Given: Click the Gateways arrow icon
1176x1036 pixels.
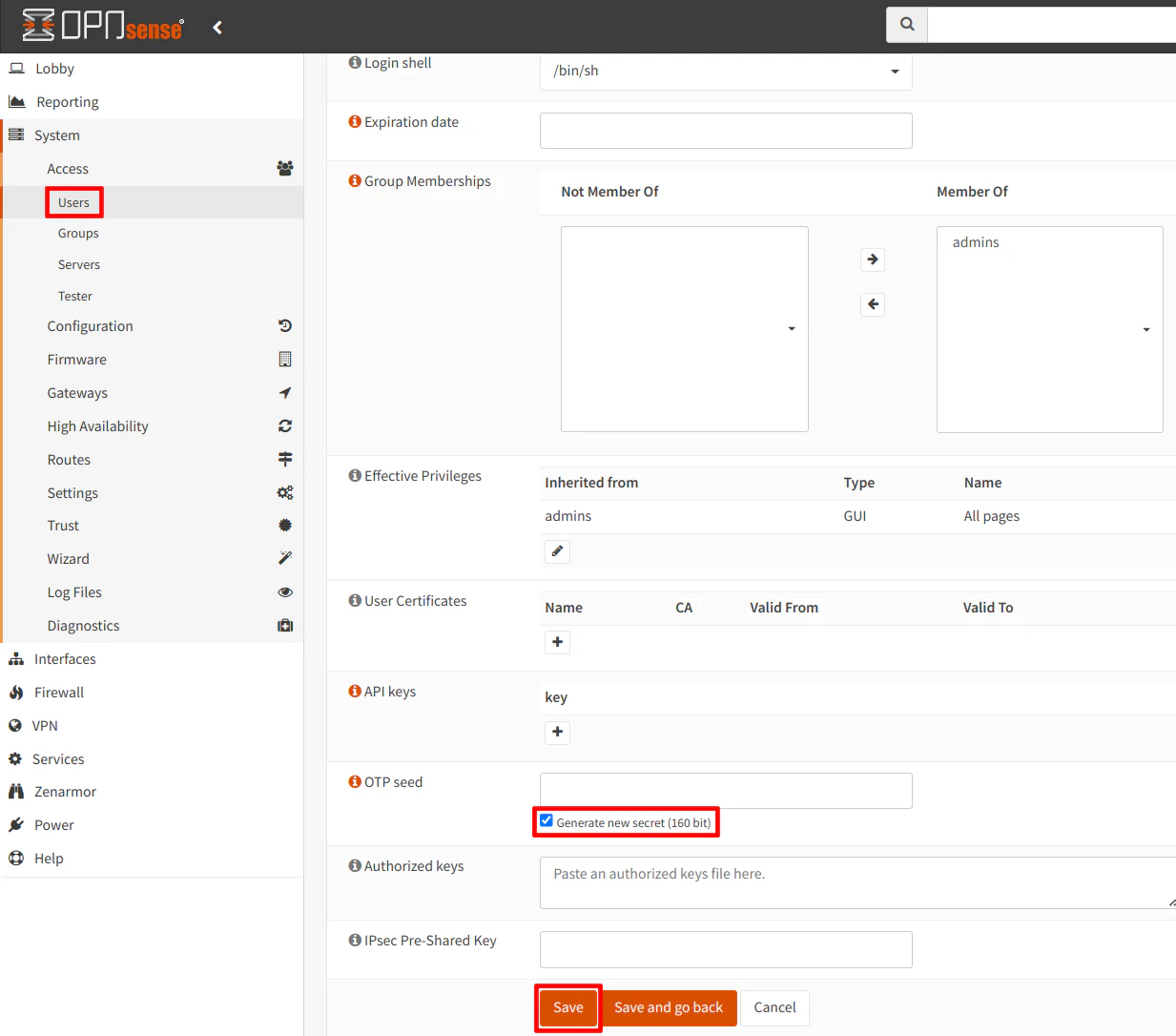Looking at the screenshot, I should [285, 392].
